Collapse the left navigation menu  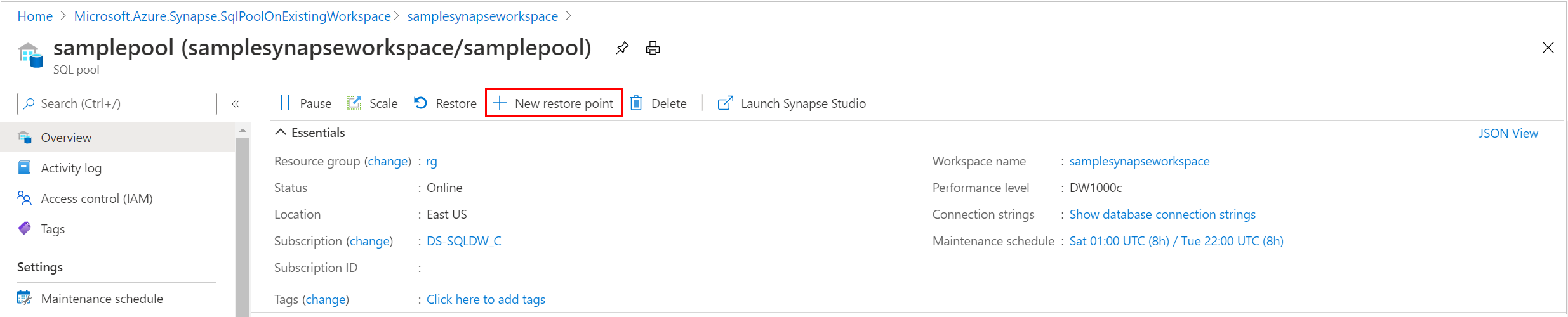[x=236, y=104]
